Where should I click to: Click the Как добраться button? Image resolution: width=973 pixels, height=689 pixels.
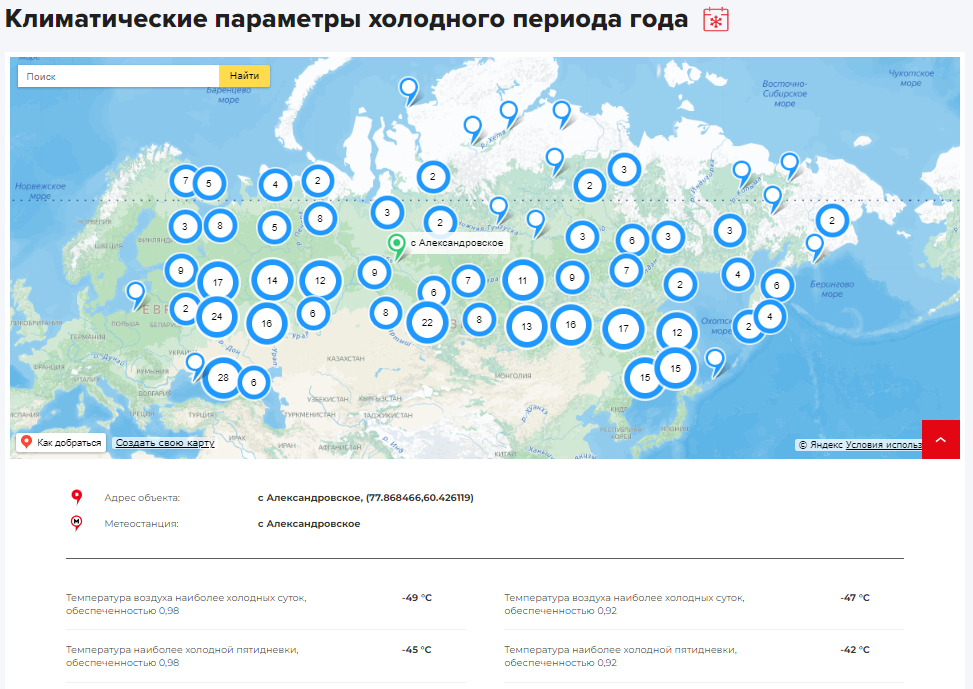coord(60,443)
